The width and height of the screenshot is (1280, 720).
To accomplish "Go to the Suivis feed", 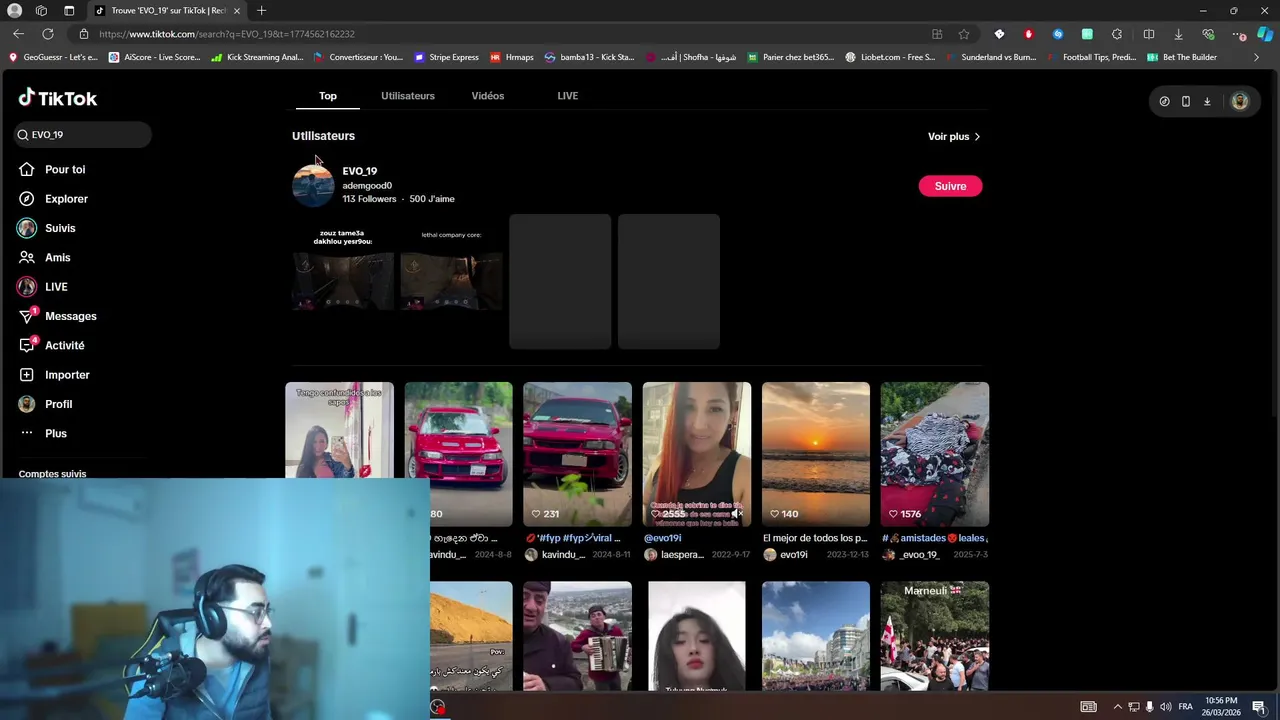I will (x=47, y=228).
